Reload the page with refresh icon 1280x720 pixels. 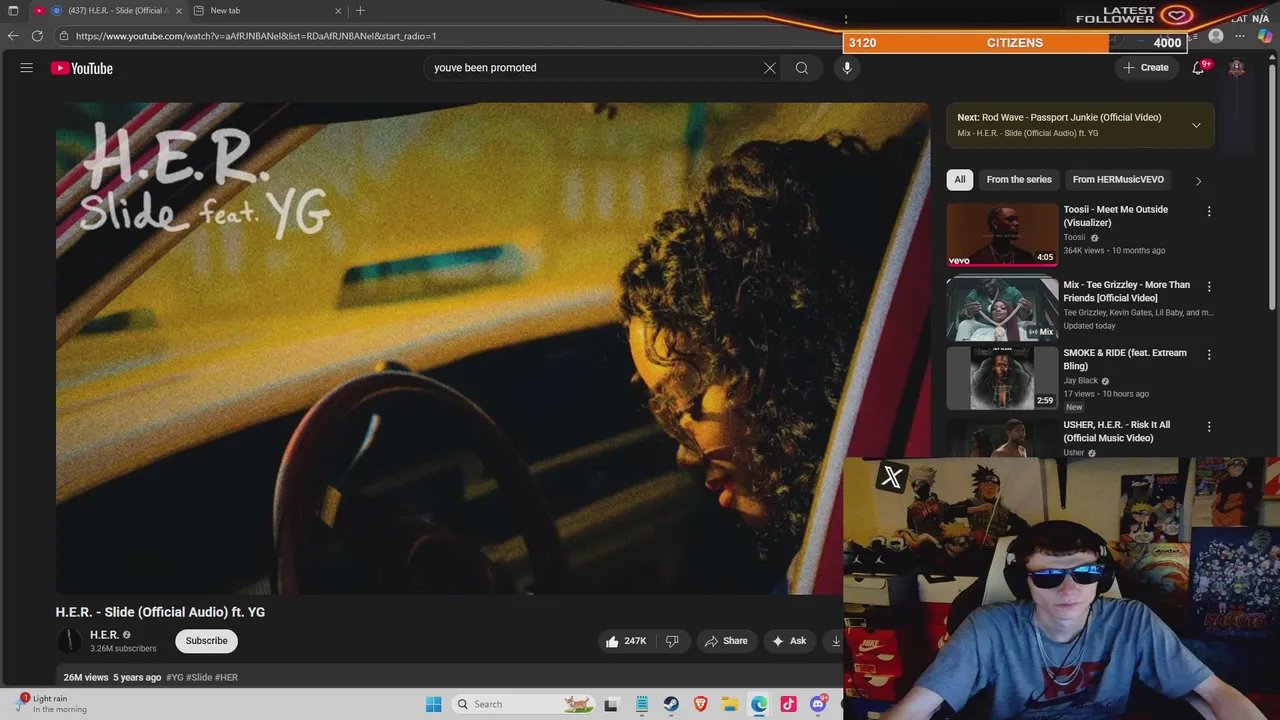tap(37, 36)
